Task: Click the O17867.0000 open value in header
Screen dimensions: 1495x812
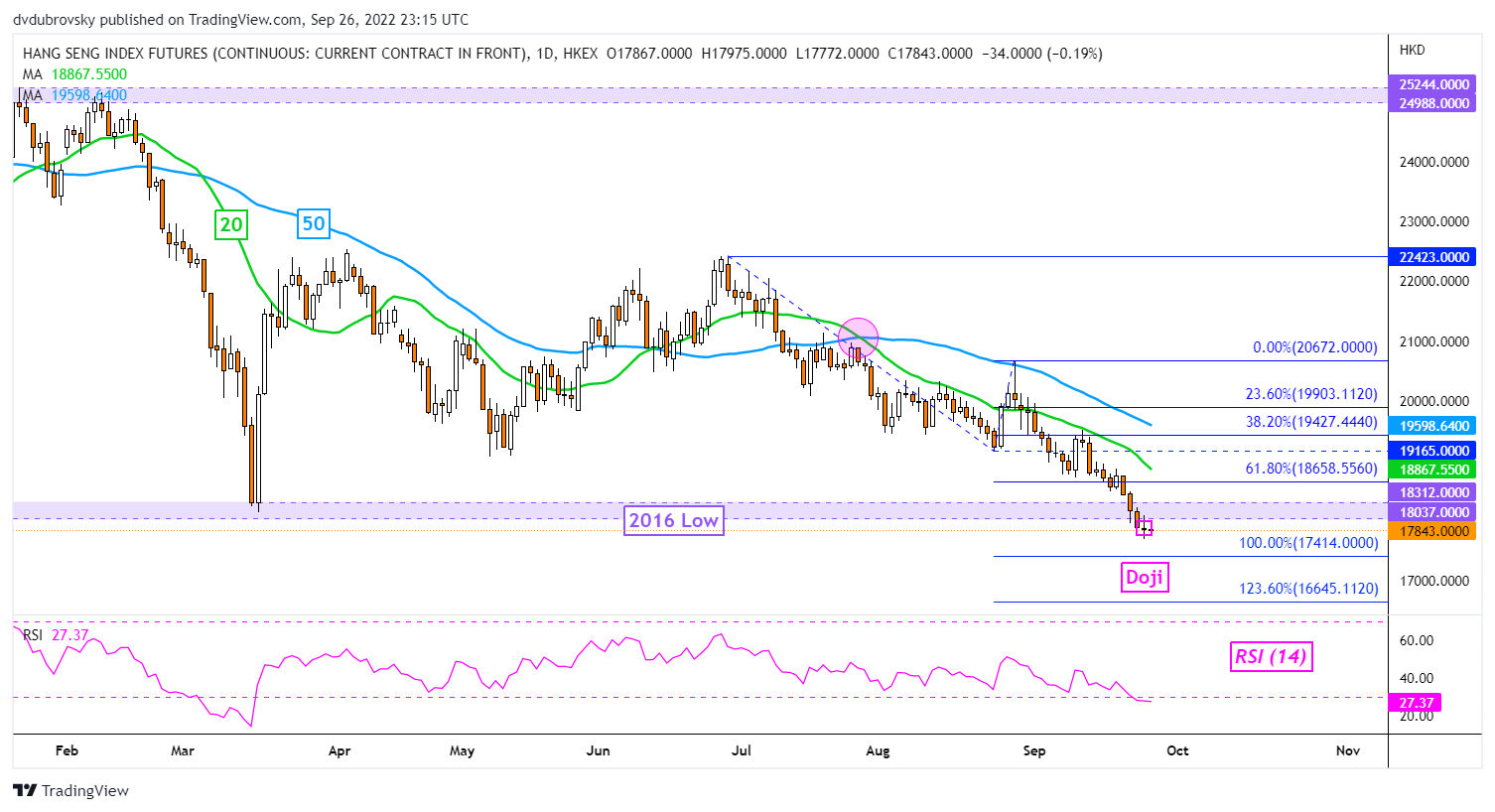Action: click(649, 54)
